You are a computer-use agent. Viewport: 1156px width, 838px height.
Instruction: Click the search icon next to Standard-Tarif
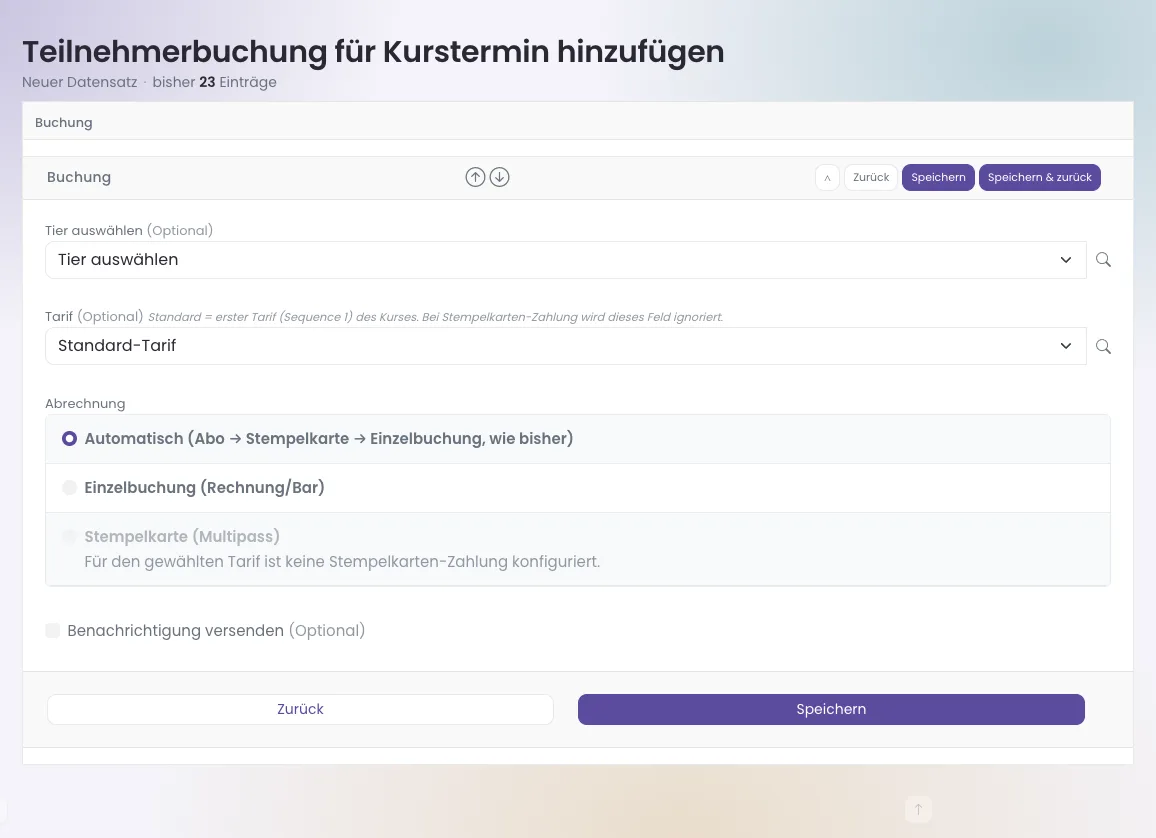[x=1103, y=346]
